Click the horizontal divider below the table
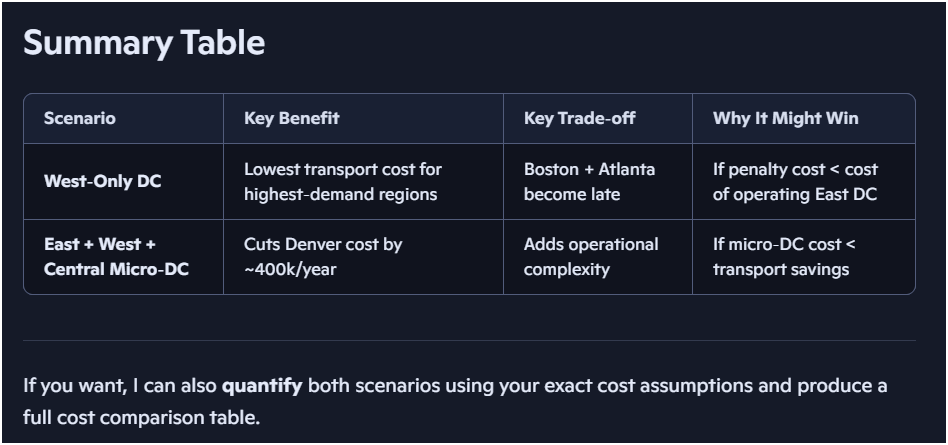The height and width of the screenshot is (445, 948). (469, 340)
